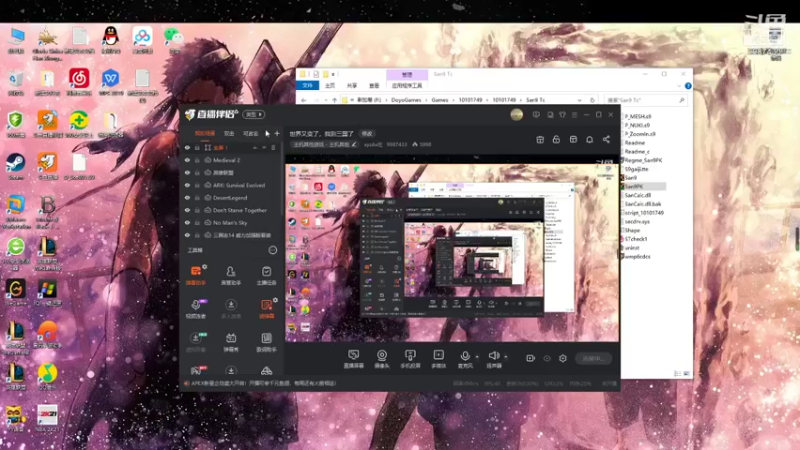Screen dimensions: 800x450
Task: Go to DoyoGames in Explorer breadcrumb
Action: tap(406, 100)
